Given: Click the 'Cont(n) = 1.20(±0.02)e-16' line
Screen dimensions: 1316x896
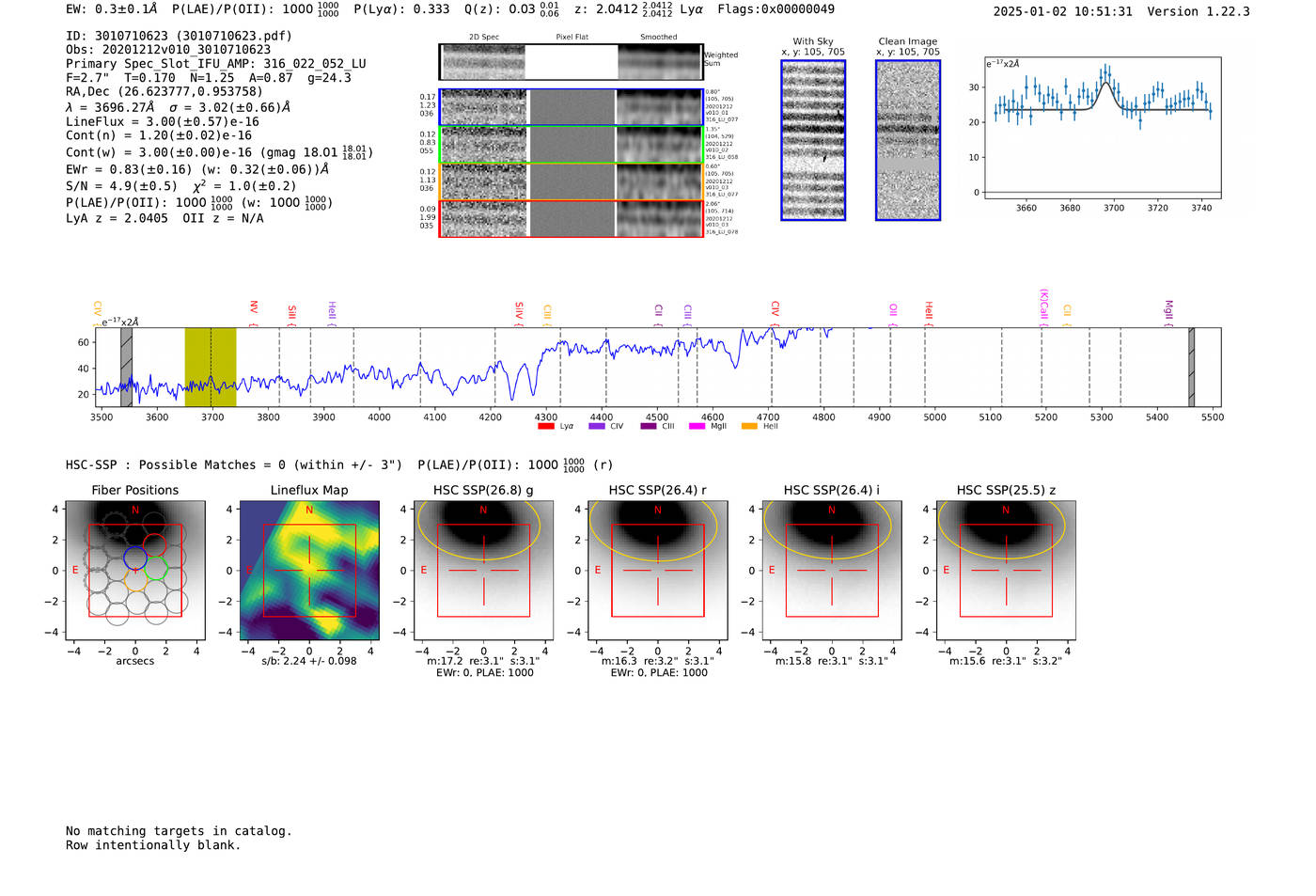Looking at the screenshot, I should point(159,135).
